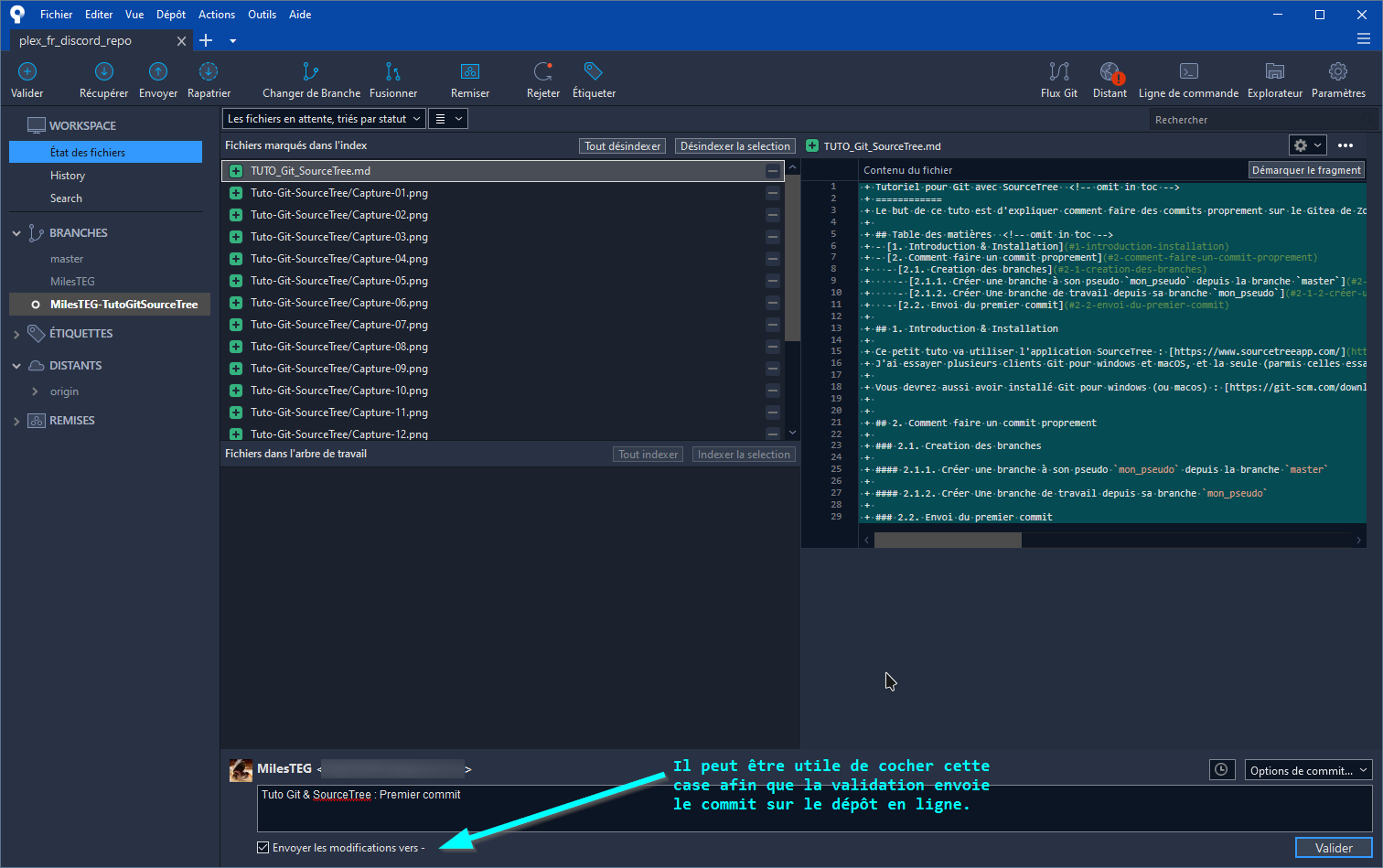The image size is (1383, 868).
Task: Open the Outils menu
Action: click(262, 15)
